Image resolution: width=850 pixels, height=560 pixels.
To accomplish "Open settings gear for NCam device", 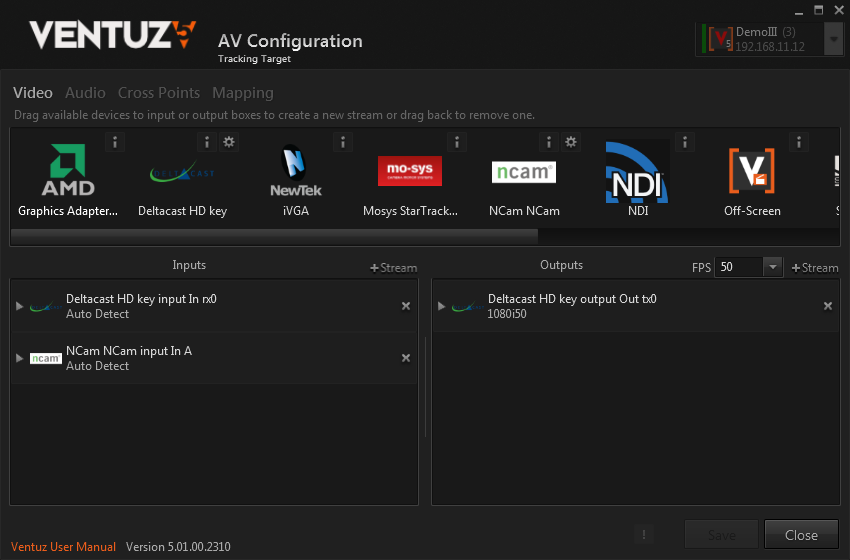I will [570, 142].
